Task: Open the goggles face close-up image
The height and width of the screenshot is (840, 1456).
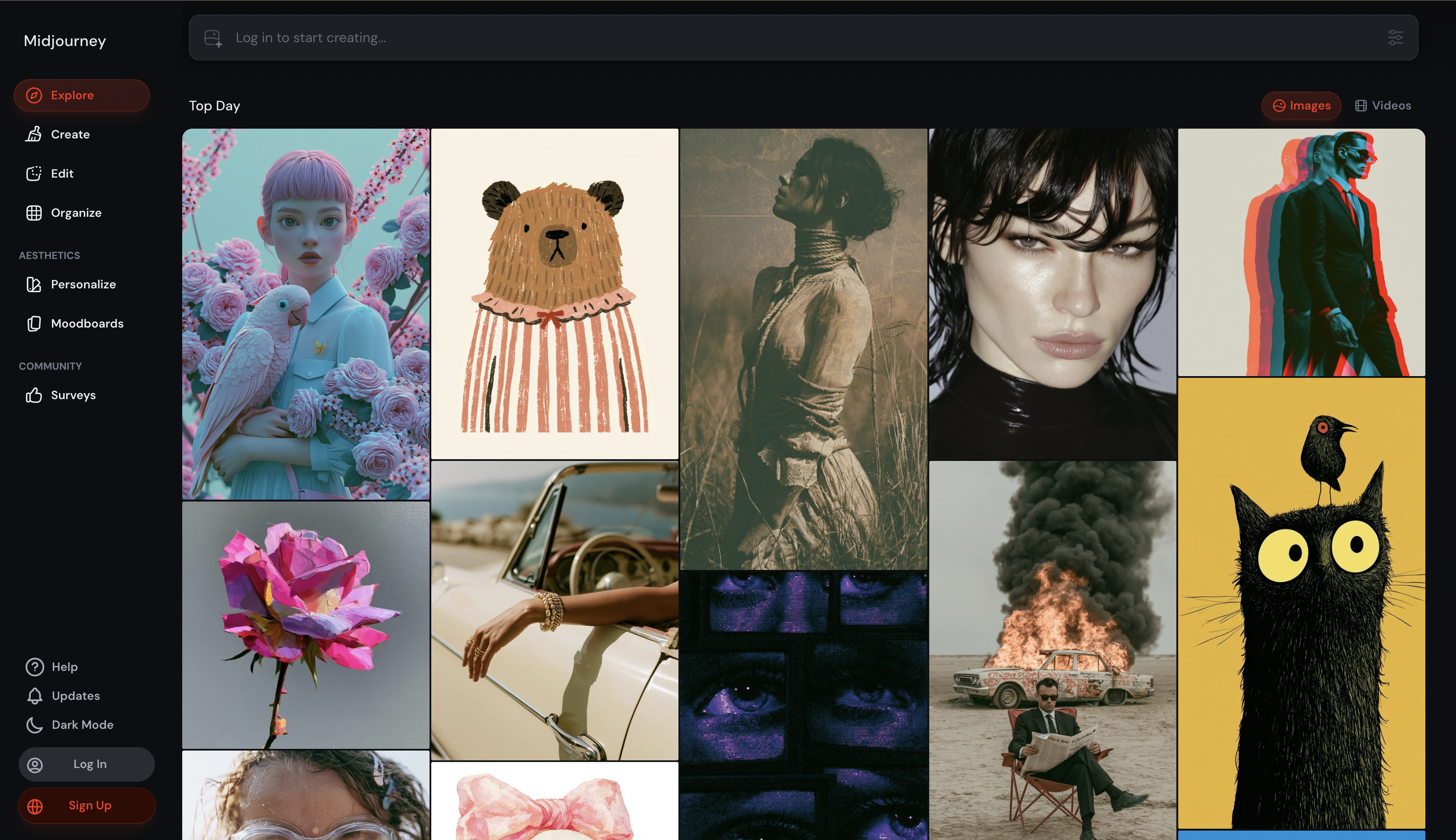Action: [306, 795]
